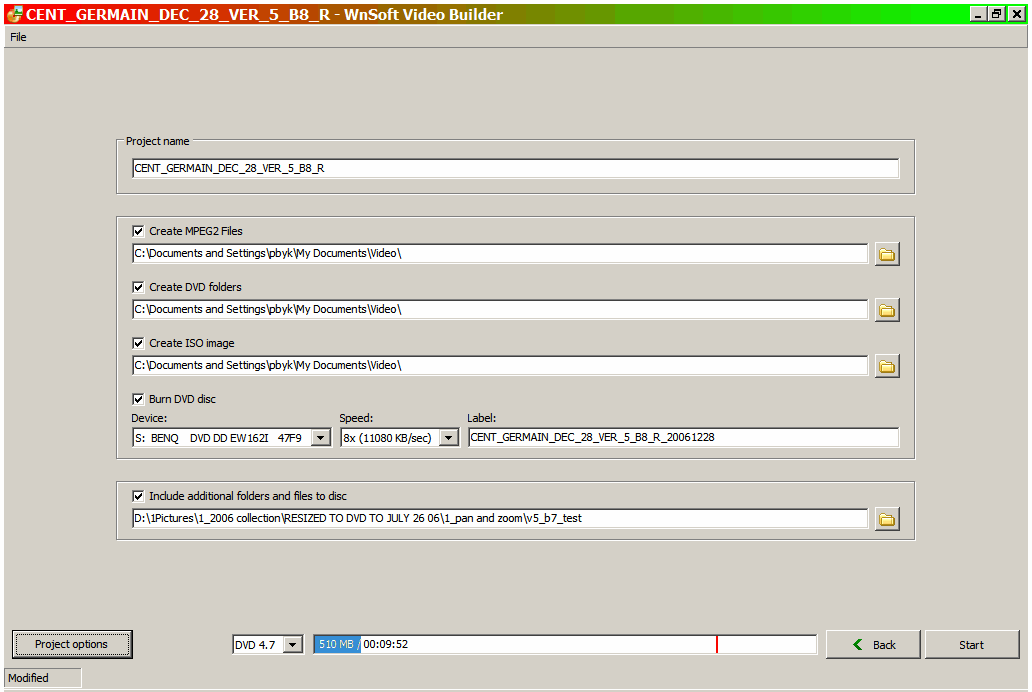Click the Start button
1032x692 pixels.
971,645
